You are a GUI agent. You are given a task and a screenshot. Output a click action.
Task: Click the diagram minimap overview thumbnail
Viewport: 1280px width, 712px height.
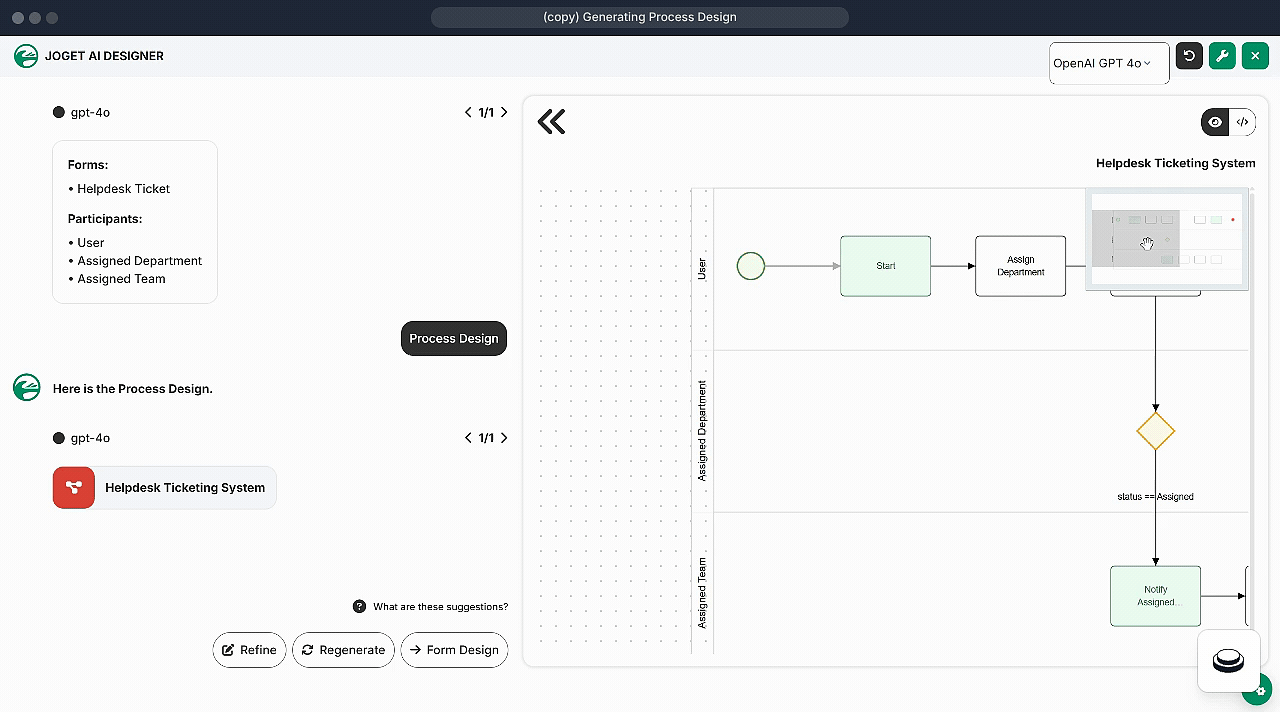[1166, 240]
